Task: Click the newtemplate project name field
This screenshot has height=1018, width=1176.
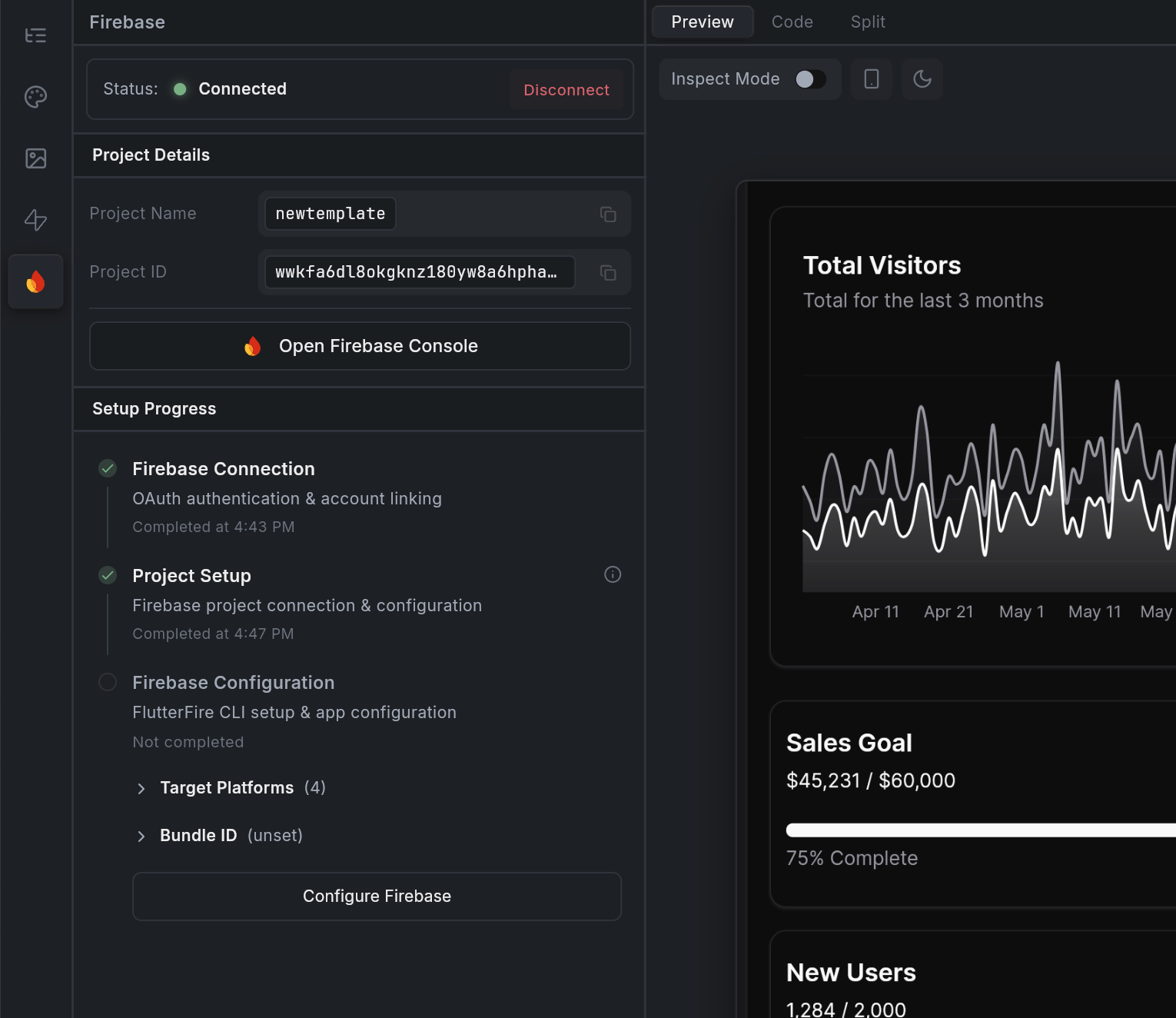Action: pos(331,214)
